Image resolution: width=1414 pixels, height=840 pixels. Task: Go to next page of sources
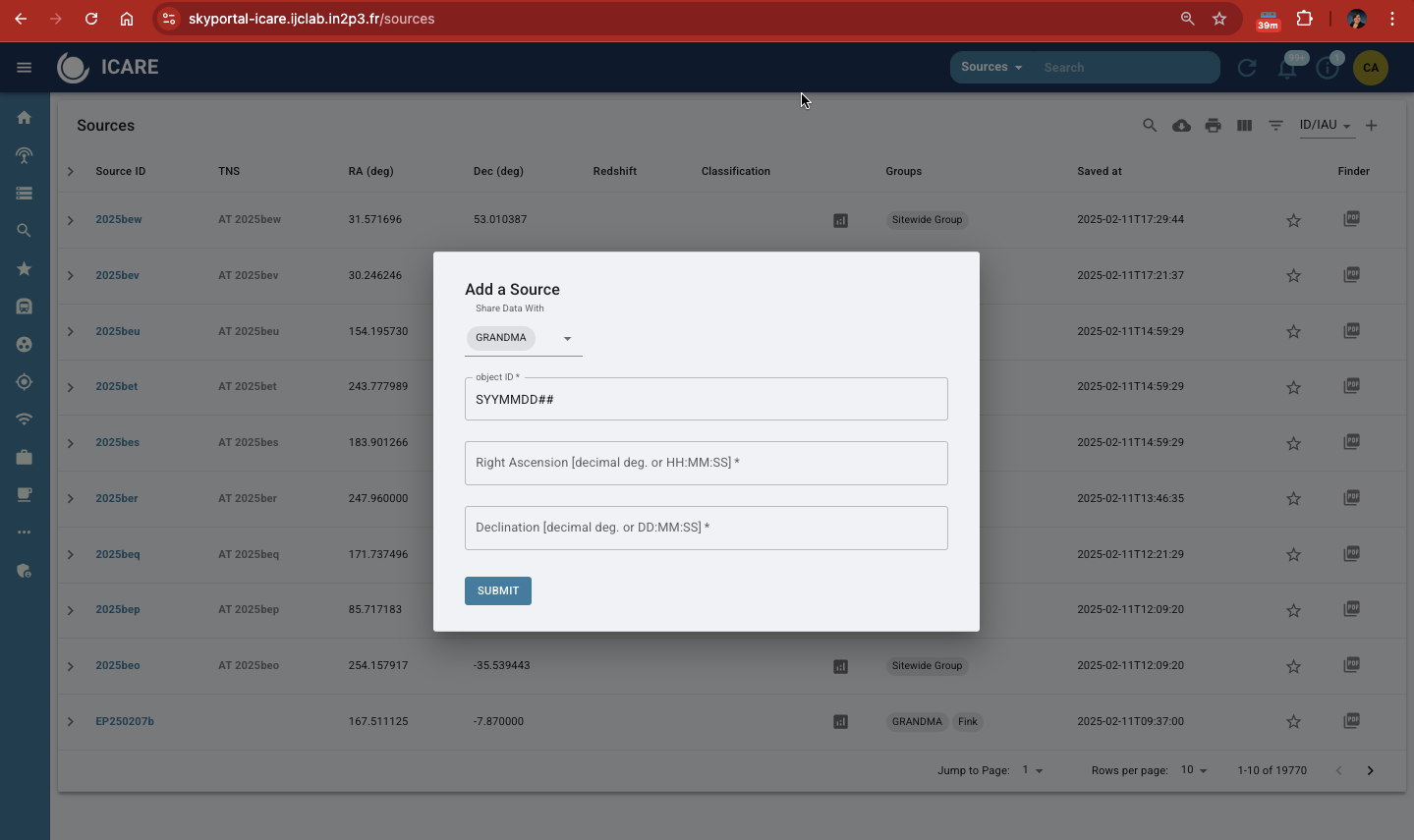(x=1370, y=770)
